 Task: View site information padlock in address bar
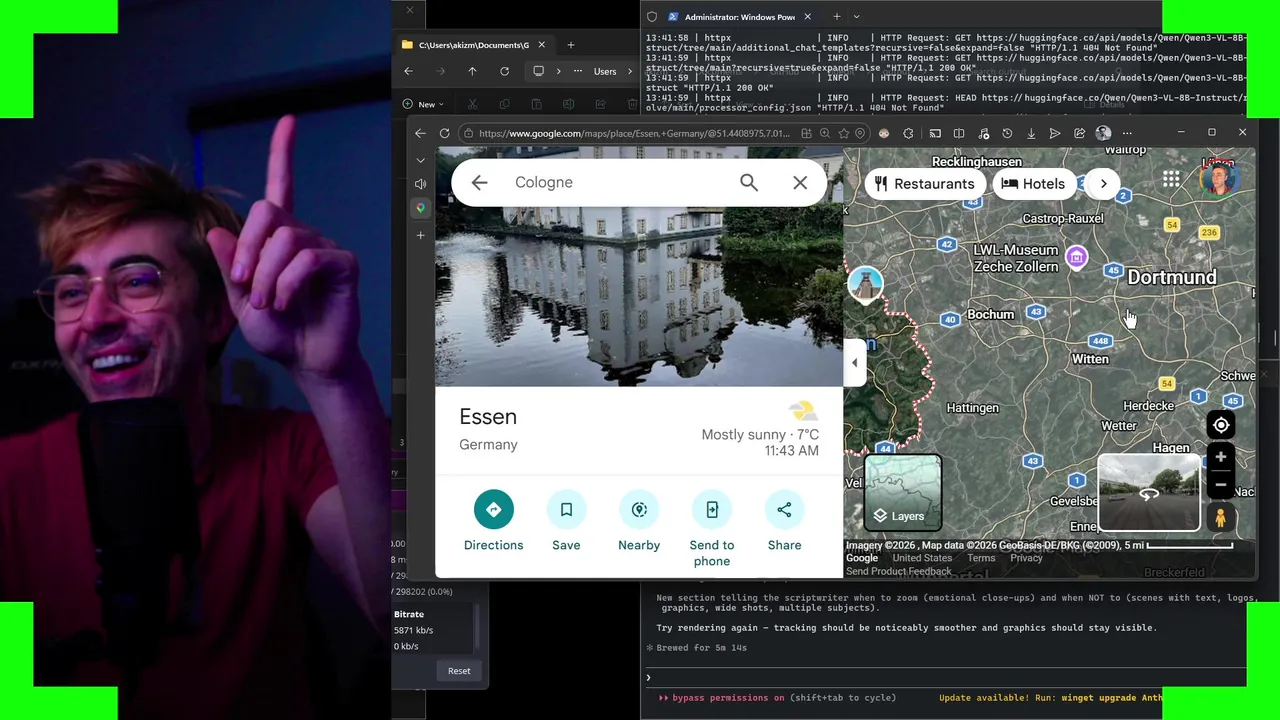pos(468,133)
